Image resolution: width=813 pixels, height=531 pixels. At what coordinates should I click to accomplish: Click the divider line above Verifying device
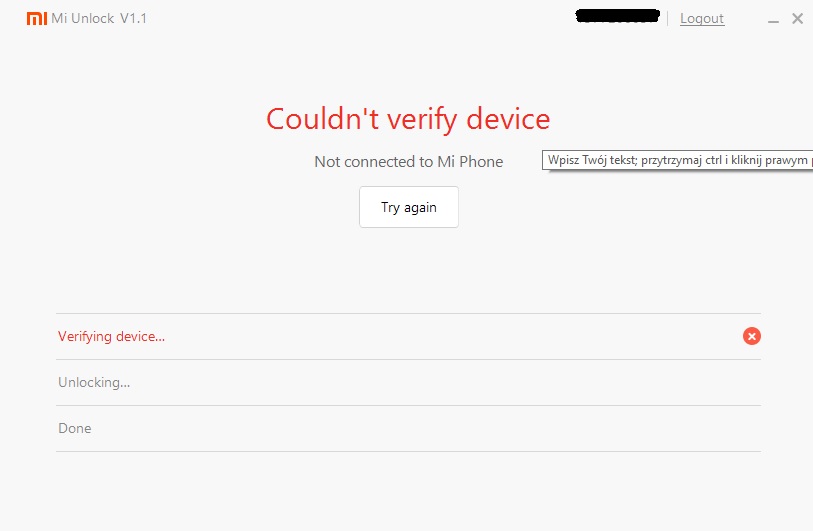[x=408, y=313]
